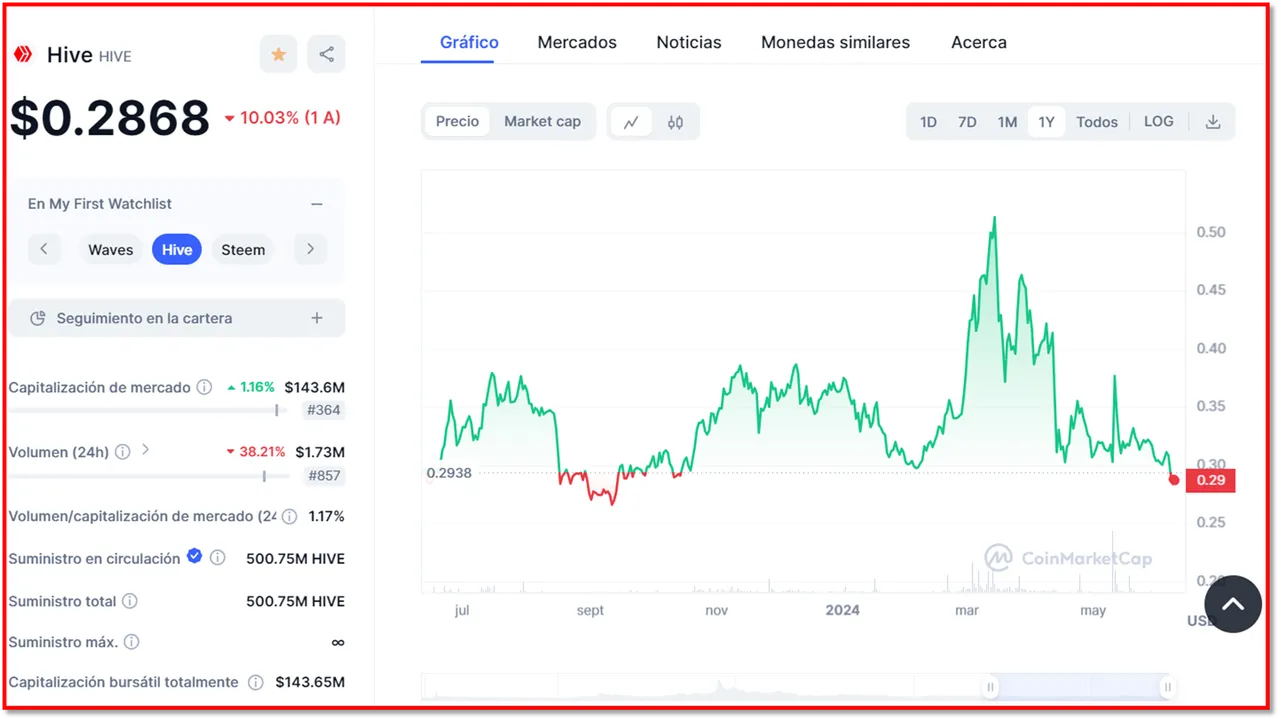Viewport: 1280px width, 720px height.
Task: Click the right handle of the chart range slider
Action: 1167,687
